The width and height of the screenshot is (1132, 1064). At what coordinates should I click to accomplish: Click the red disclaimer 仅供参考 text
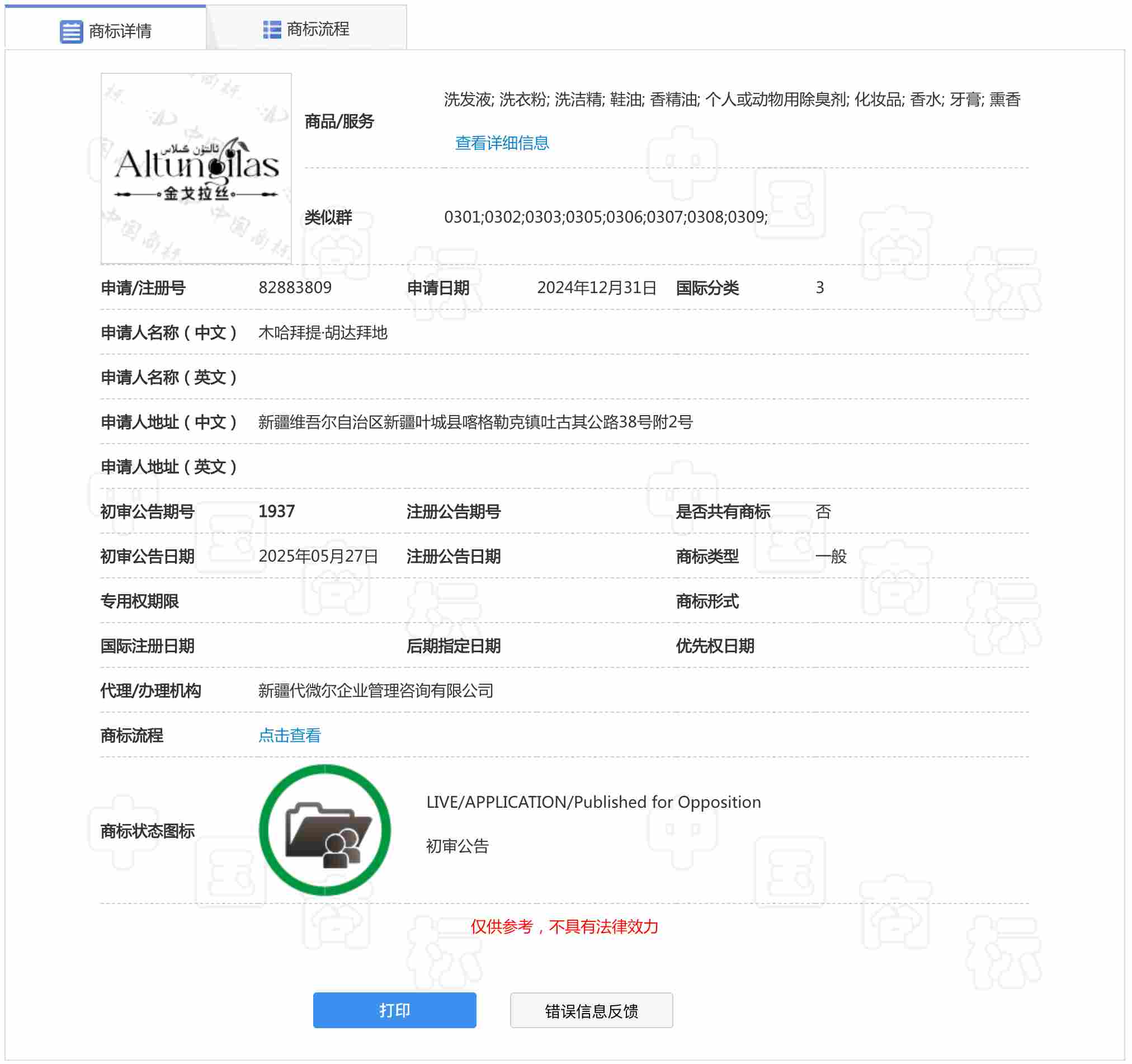point(564,928)
